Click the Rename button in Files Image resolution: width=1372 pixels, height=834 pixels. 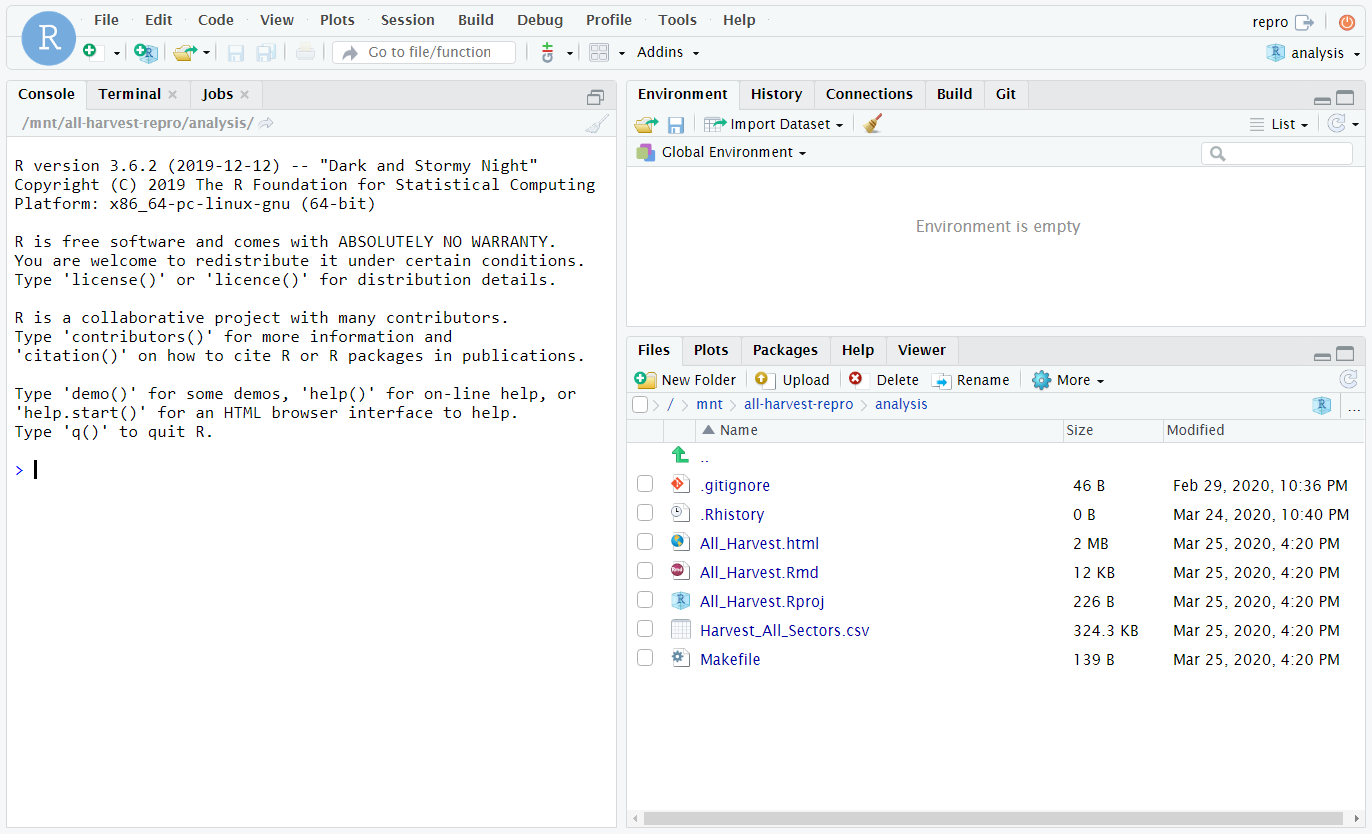970,380
